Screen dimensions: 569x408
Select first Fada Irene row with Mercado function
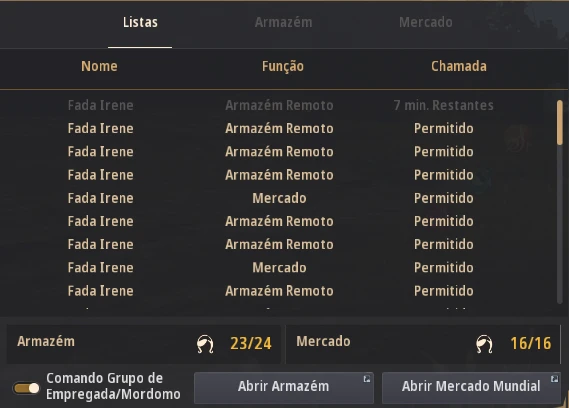click(278, 198)
